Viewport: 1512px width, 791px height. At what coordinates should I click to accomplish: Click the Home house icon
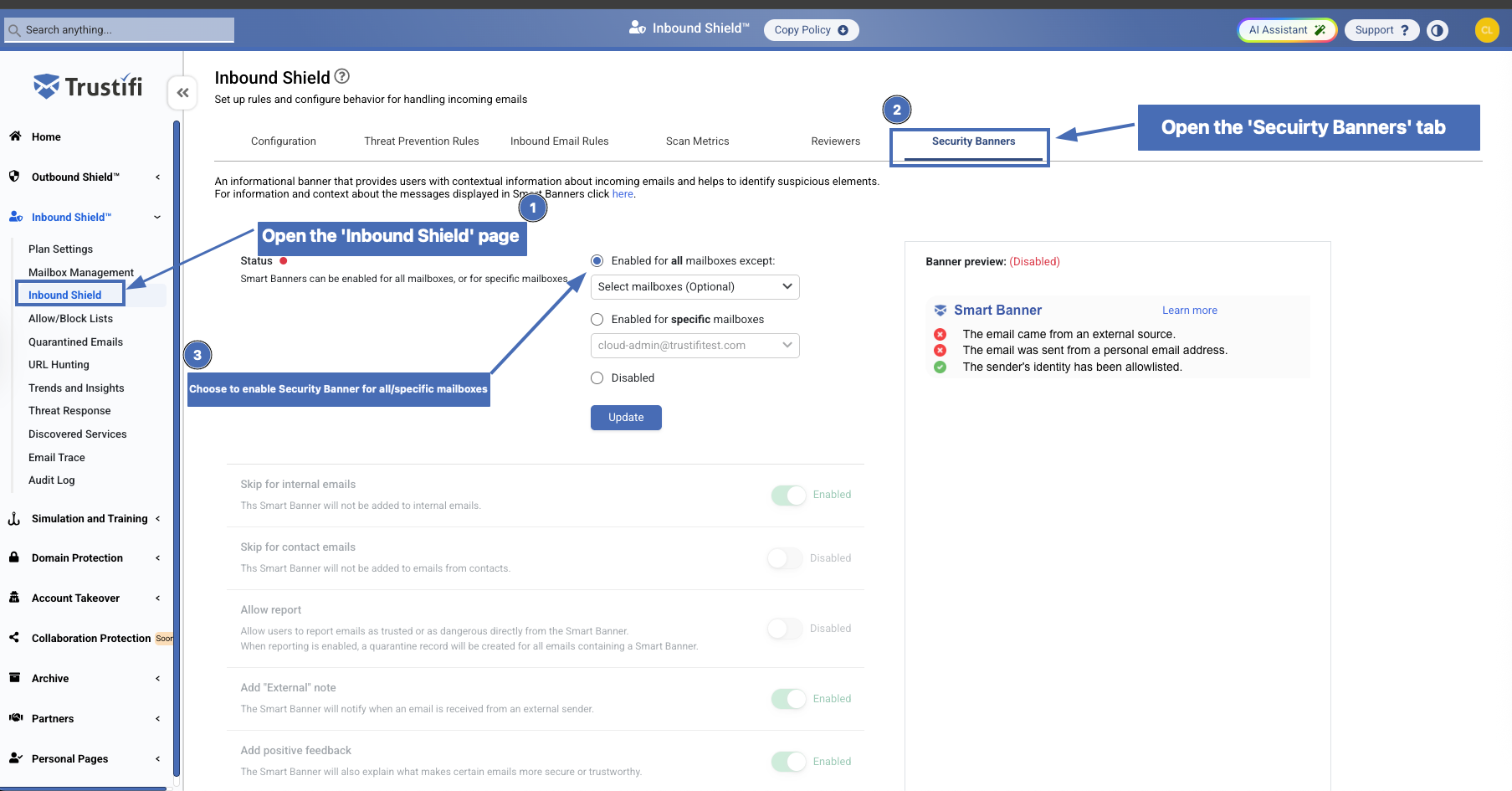(x=15, y=136)
